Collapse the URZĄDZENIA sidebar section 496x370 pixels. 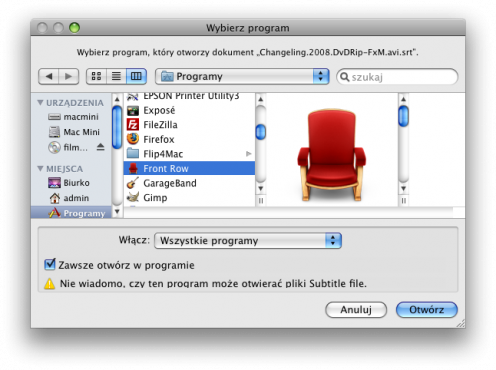40,103
